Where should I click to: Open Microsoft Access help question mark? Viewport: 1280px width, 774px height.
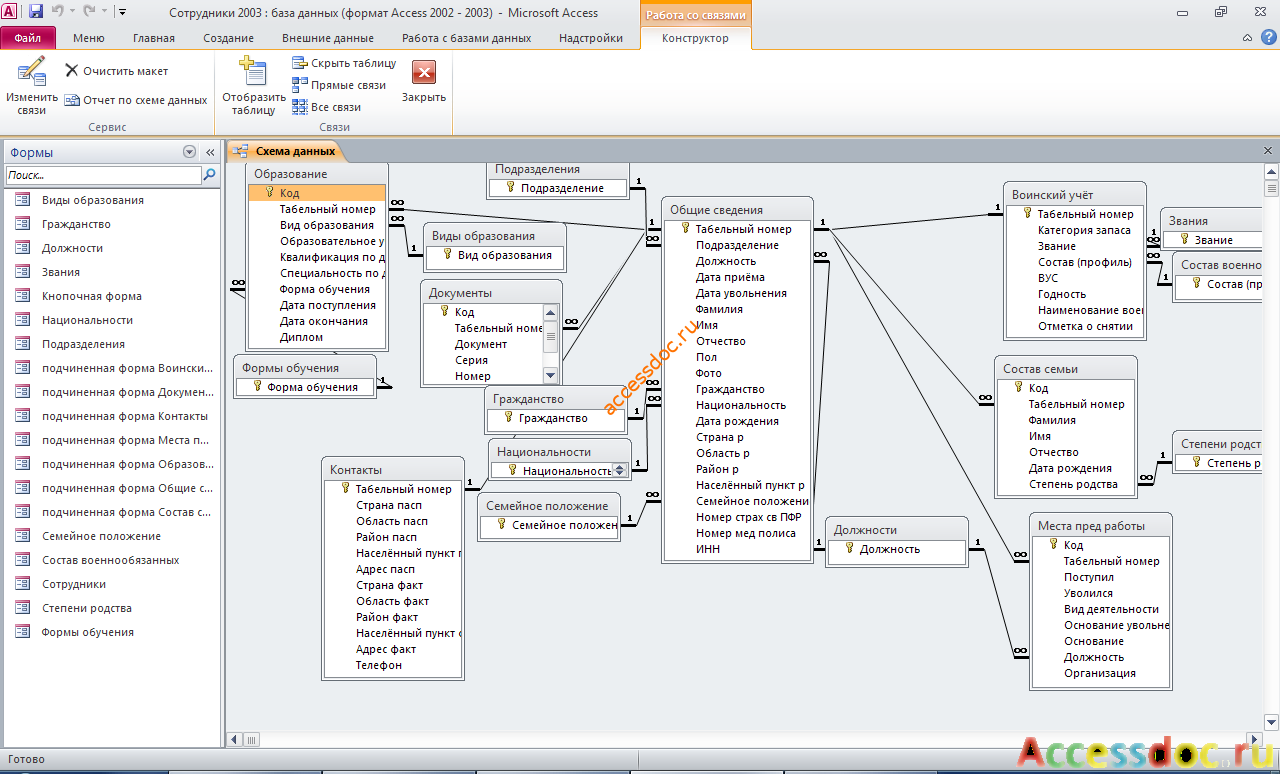click(x=1268, y=37)
